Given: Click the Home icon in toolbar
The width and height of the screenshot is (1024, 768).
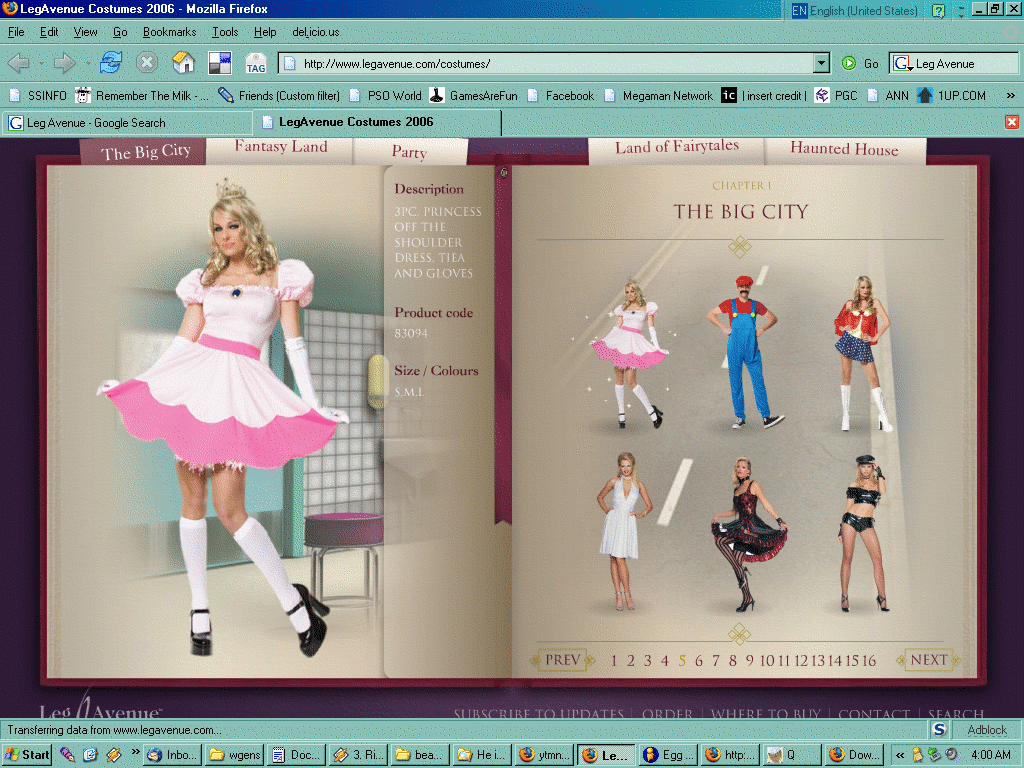Looking at the screenshot, I should (184, 63).
